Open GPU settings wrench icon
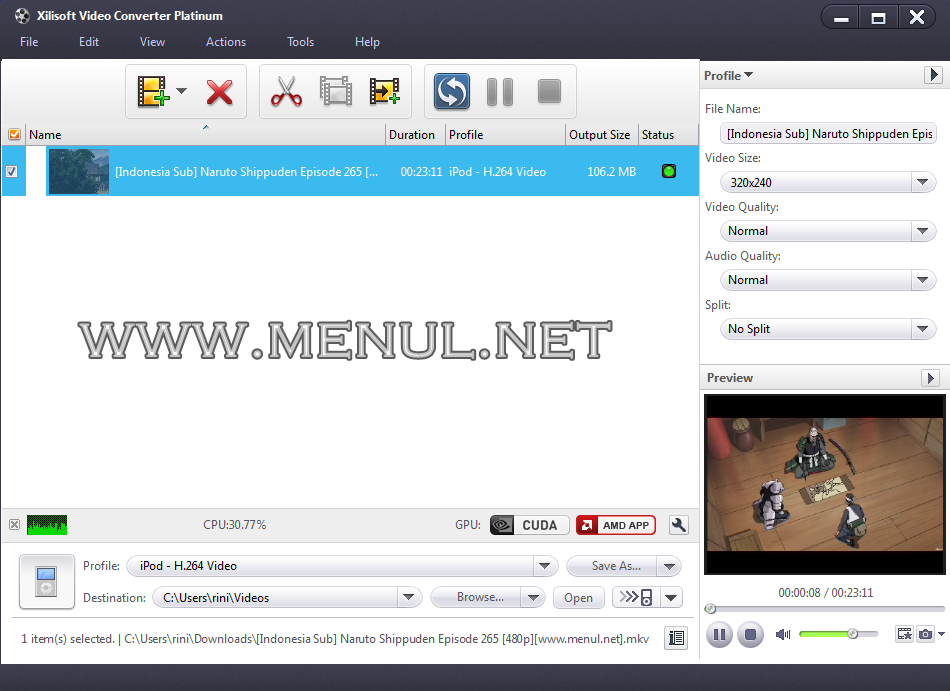The image size is (950, 691). click(x=679, y=525)
